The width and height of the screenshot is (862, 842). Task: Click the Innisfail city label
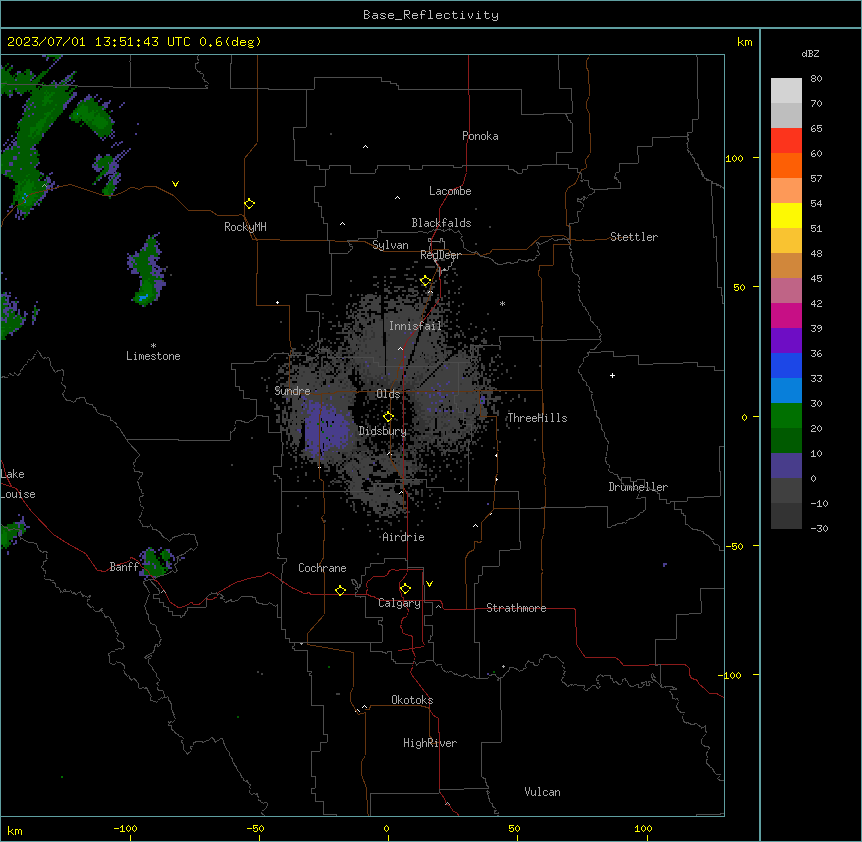(x=415, y=326)
